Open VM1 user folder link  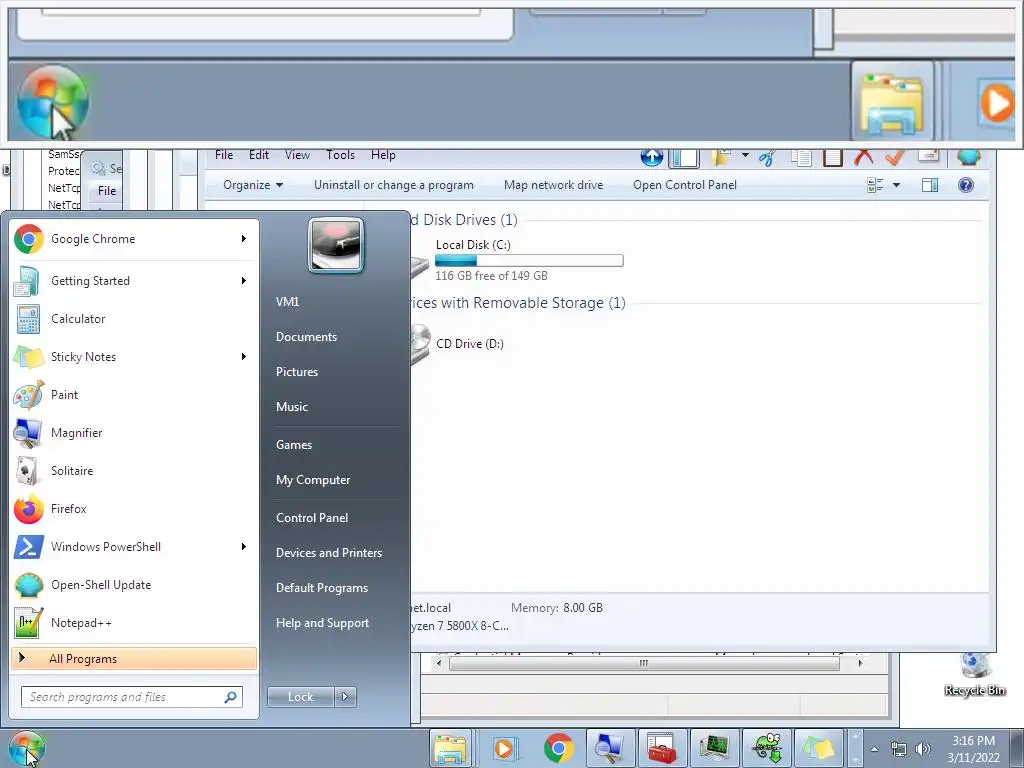pyautogui.click(x=336, y=302)
